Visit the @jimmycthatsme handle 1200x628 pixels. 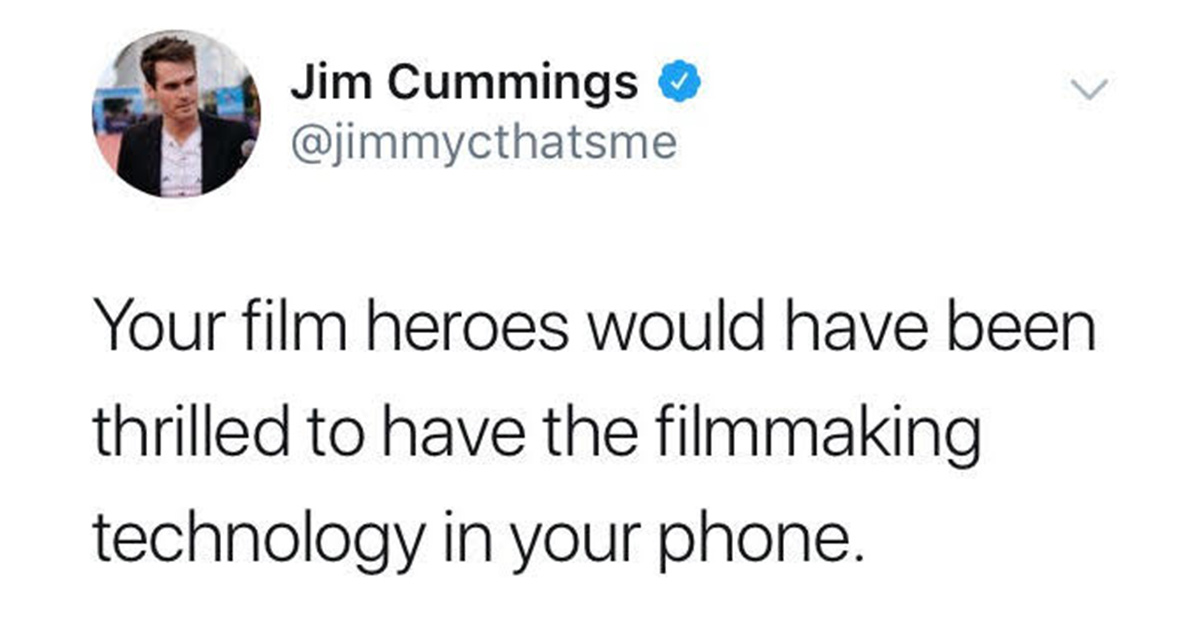[483, 144]
